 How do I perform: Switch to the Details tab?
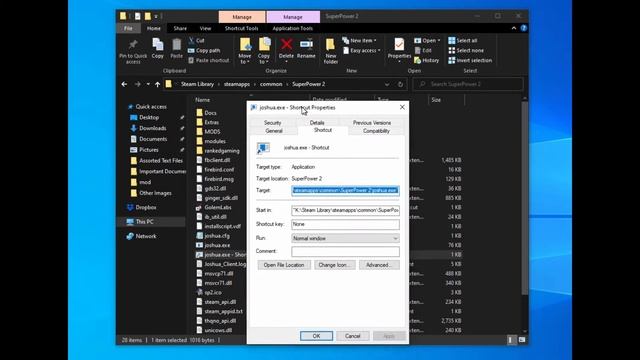(317, 122)
